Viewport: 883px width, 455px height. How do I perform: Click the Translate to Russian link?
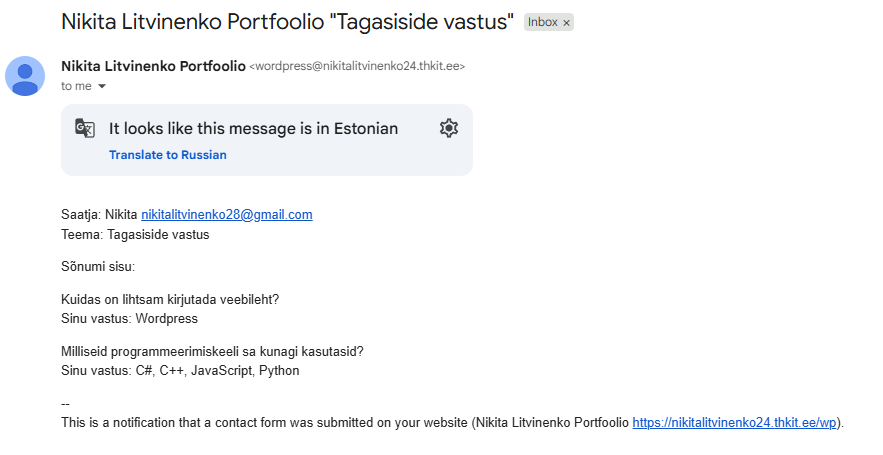[168, 155]
